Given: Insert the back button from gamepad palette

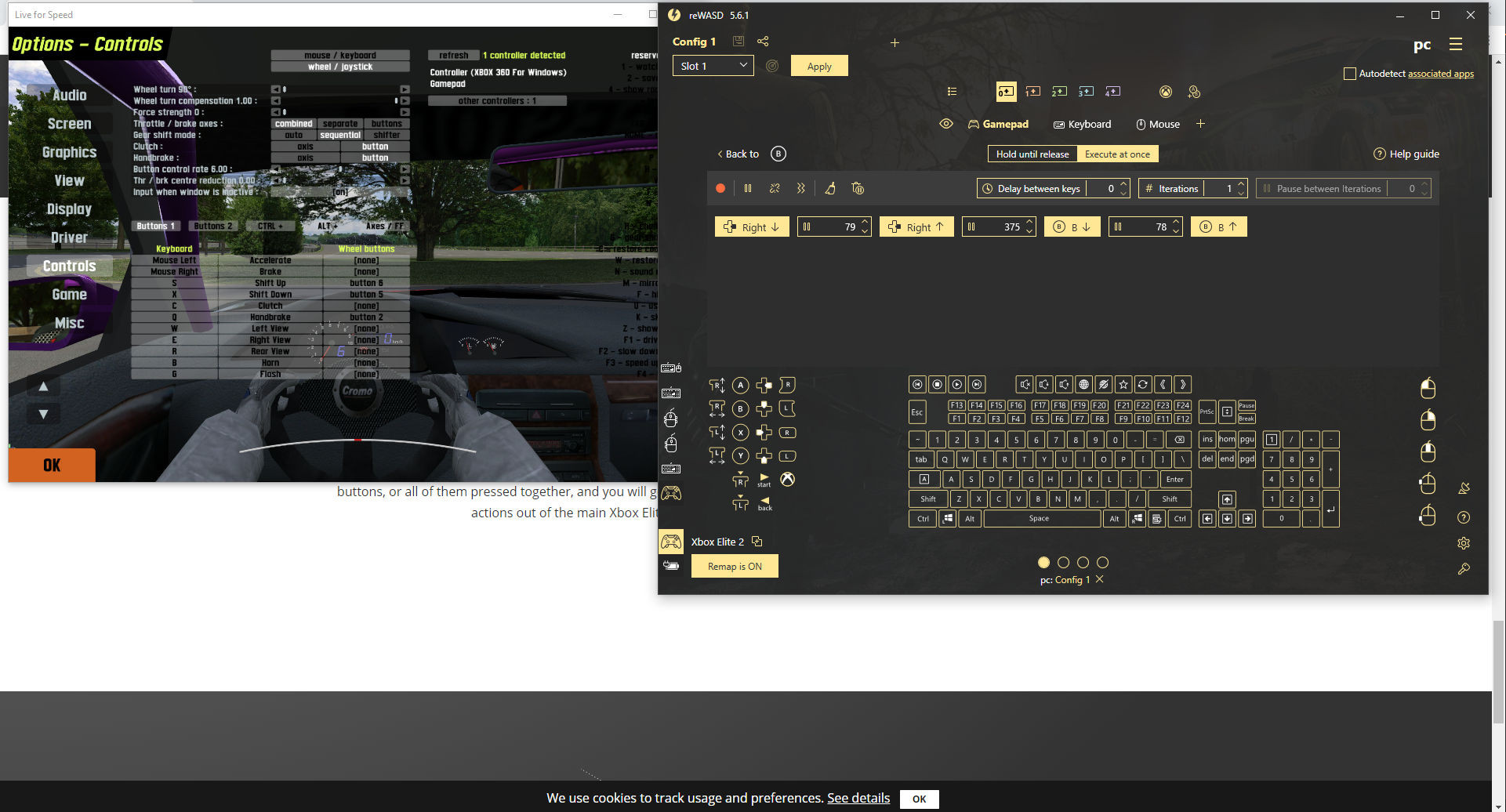Looking at the screenshot, I should coord(764,503).
